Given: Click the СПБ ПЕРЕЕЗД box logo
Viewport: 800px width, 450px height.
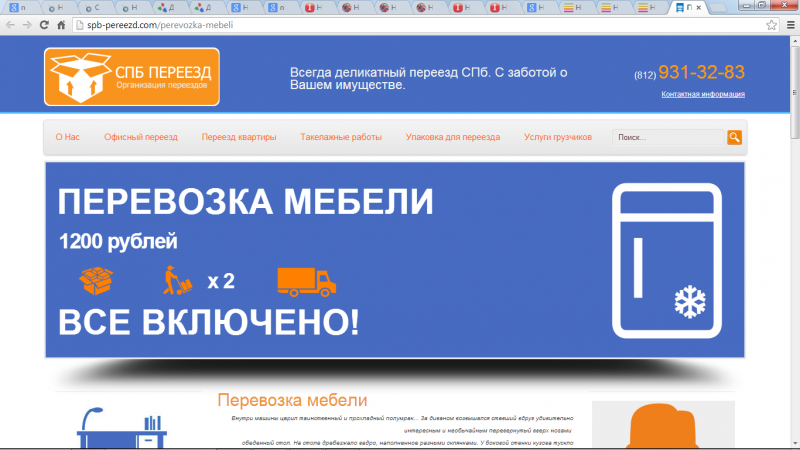Looking at the screenshot, I should coord(131,77).
